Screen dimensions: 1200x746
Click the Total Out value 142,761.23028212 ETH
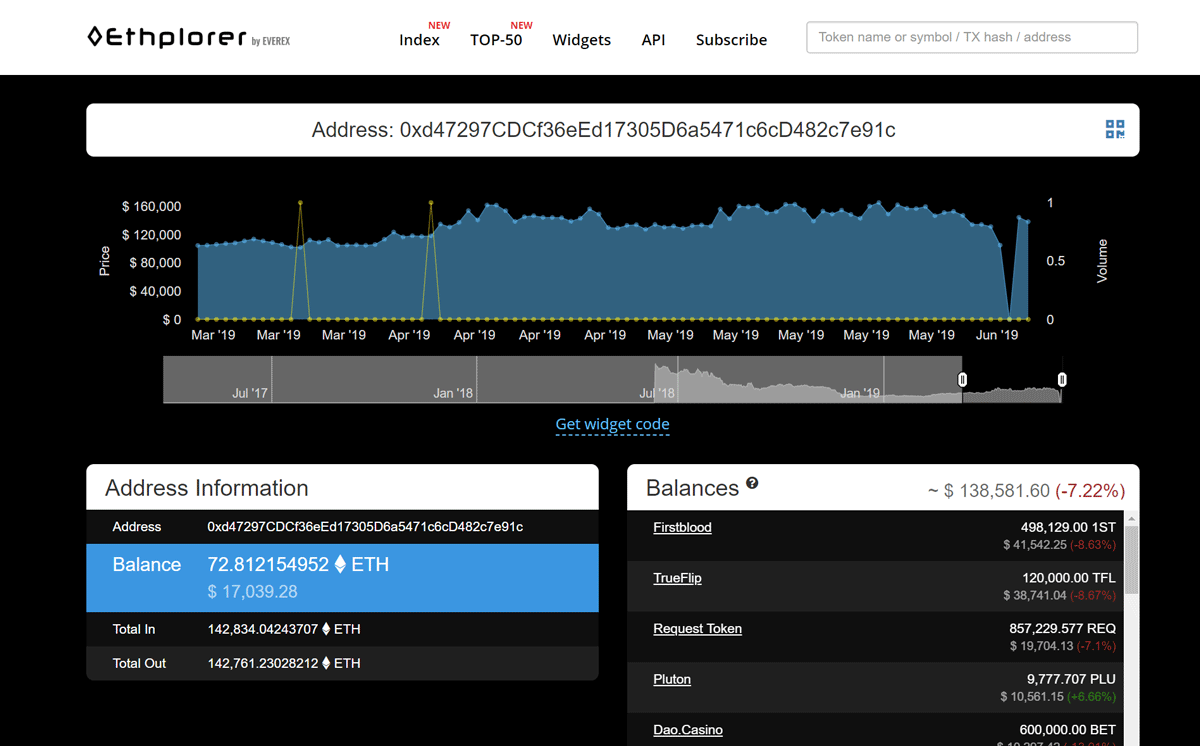point(284,663)
